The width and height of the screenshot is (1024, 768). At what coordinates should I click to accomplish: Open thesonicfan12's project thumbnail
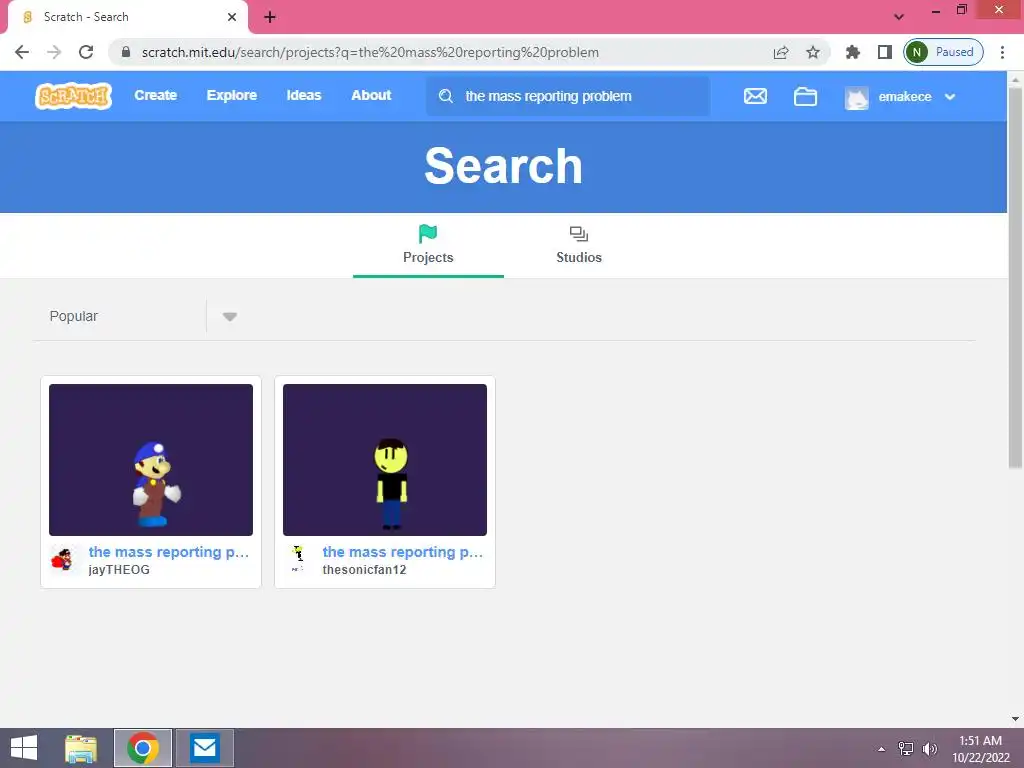[x=385, y=460]
